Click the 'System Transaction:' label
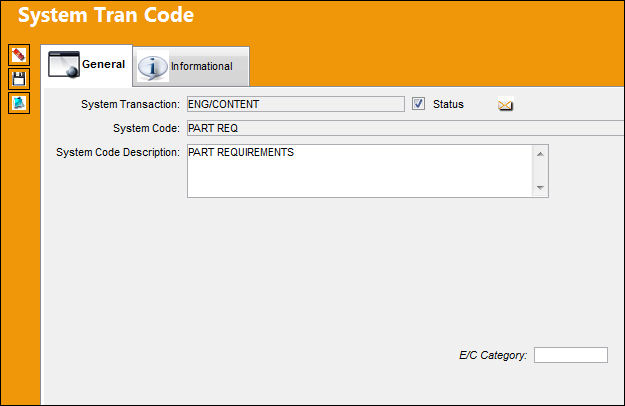The height and width of the screenshot is (406, 625). pos(130,104)
